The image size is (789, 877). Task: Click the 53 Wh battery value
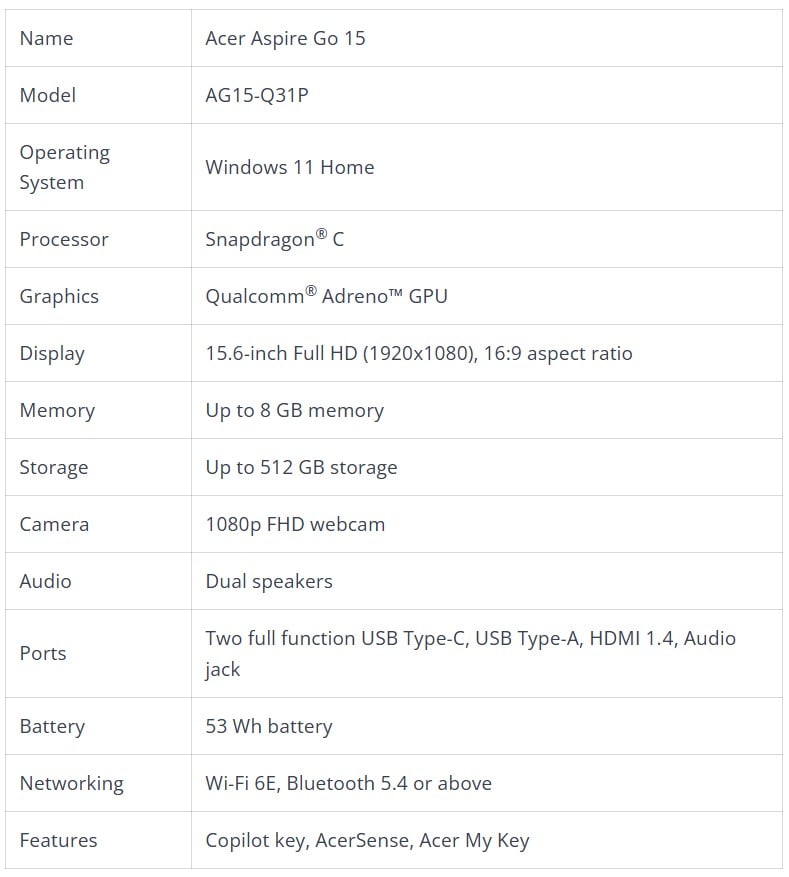pos(269,727)
